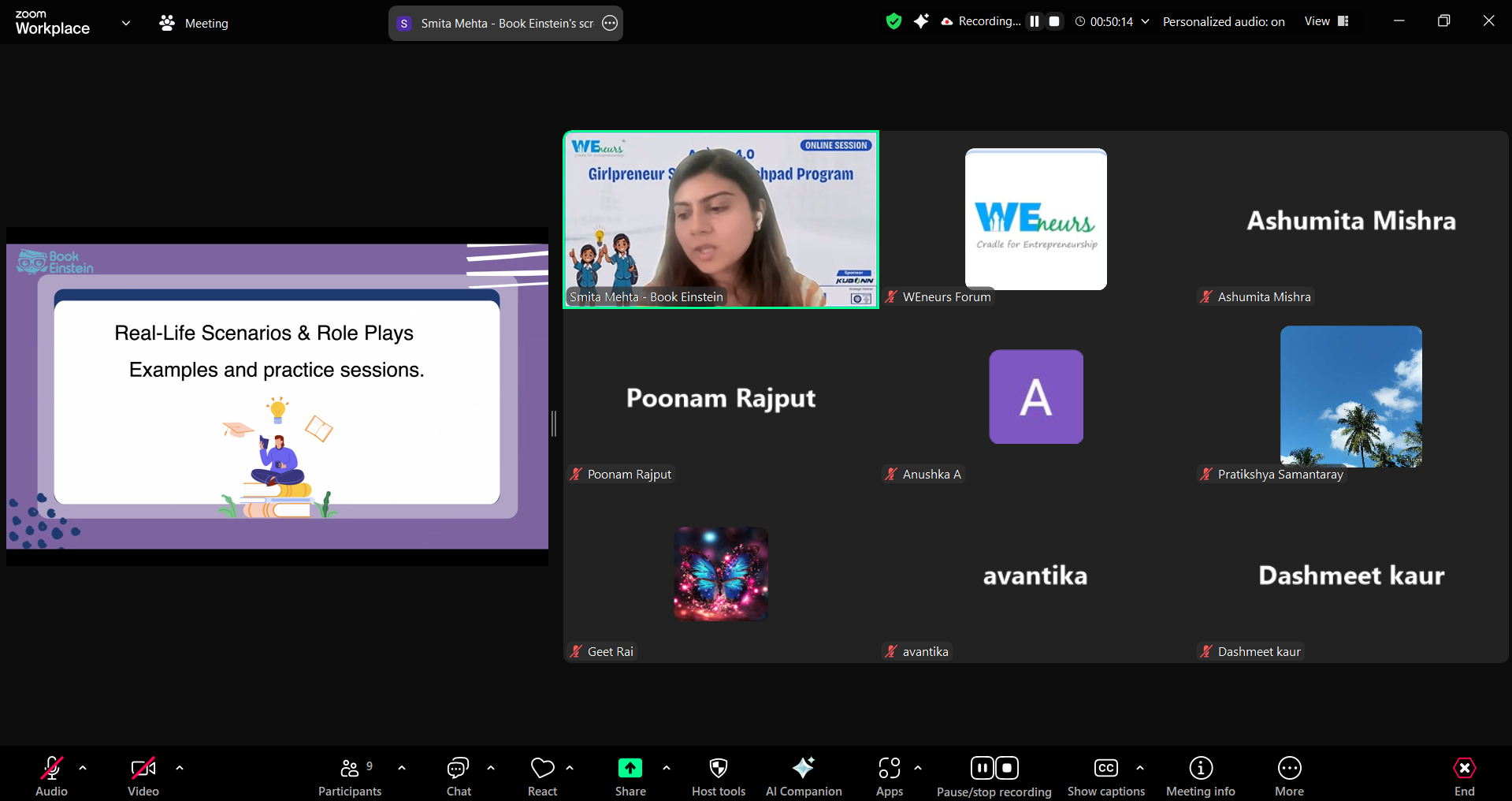Click muted mic icon for Dashmeet kaur
Image resolution: width=1512 pixels, height=801 pixels.
(1206, 652)
